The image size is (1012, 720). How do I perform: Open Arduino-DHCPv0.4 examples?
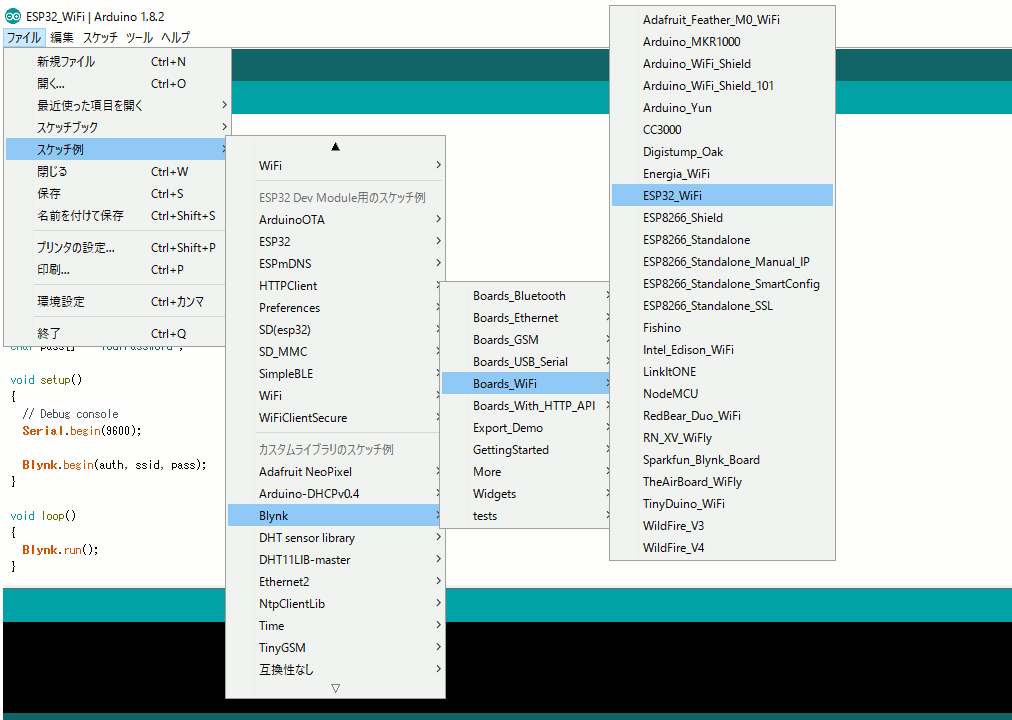[336, 494]
